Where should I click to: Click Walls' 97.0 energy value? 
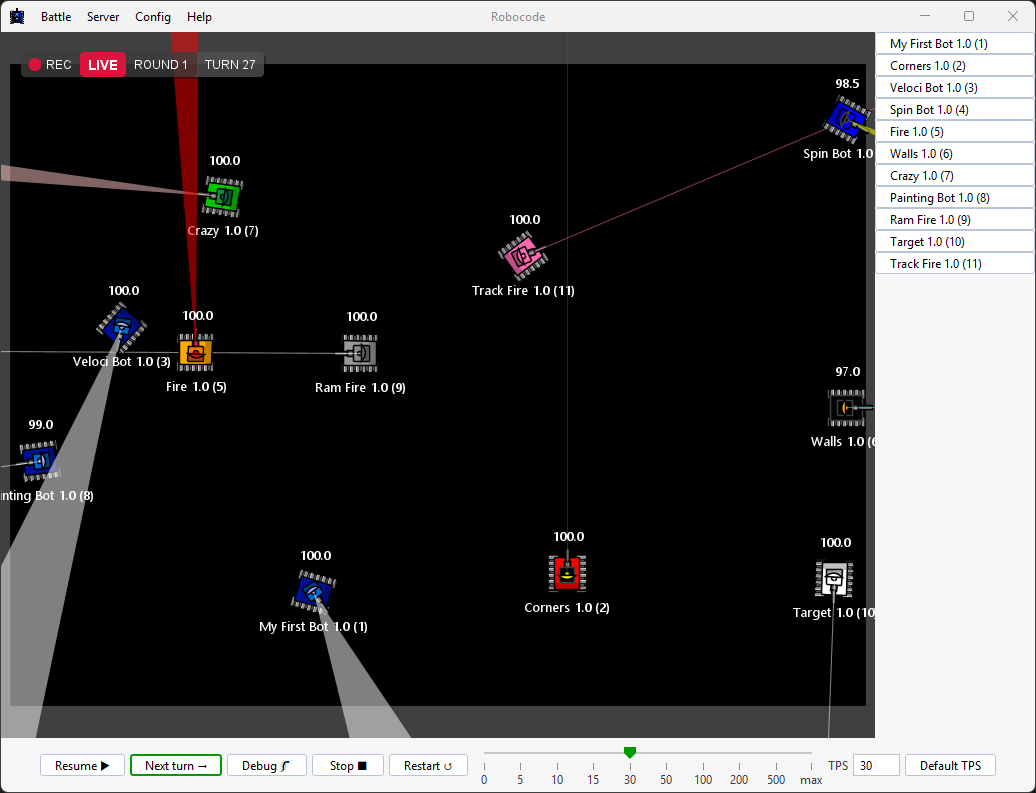point(848,371)
